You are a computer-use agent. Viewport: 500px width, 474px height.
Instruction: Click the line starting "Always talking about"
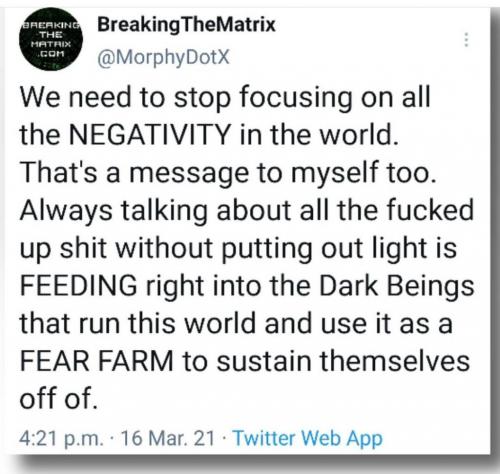247,210
